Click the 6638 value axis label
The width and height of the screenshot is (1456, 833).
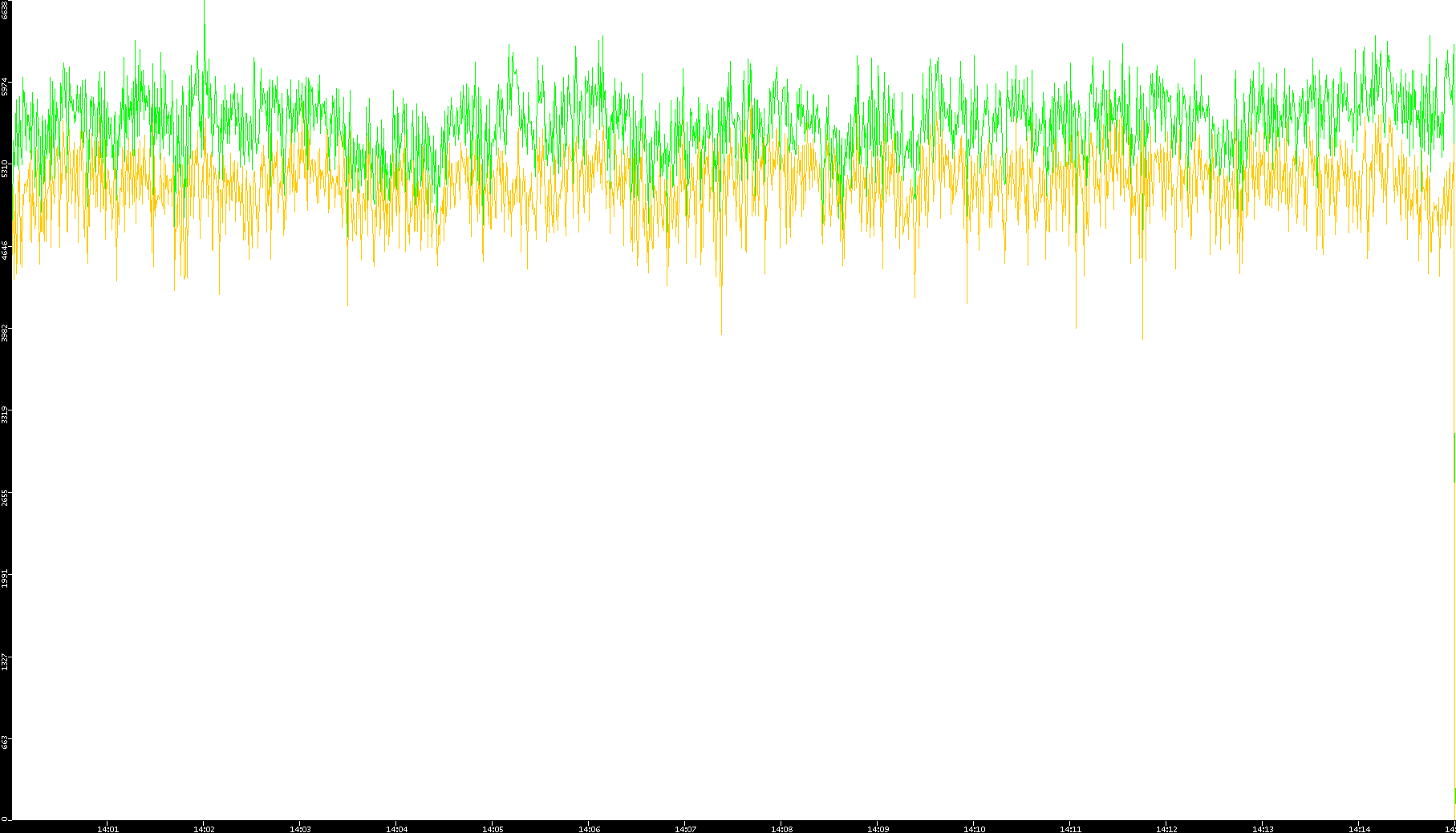point(5,10)
